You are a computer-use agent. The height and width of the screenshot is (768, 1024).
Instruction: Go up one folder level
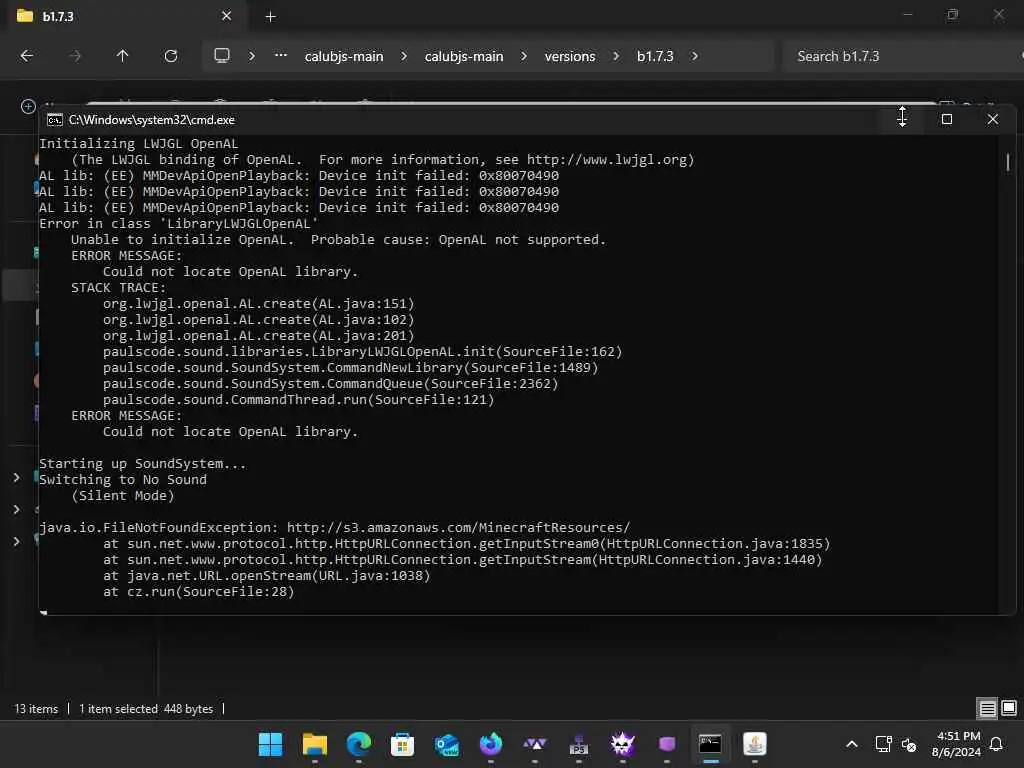[x=122, y=56]
